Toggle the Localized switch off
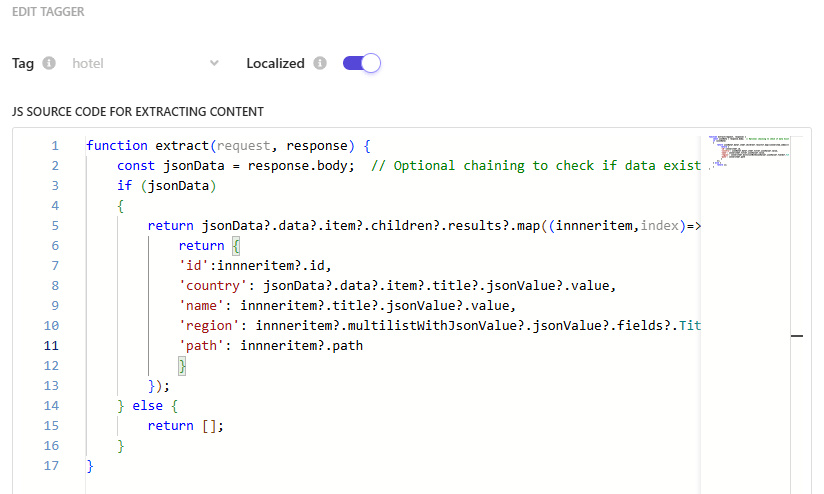This screenshot has height=494, width=824. [x=361, y=63]
